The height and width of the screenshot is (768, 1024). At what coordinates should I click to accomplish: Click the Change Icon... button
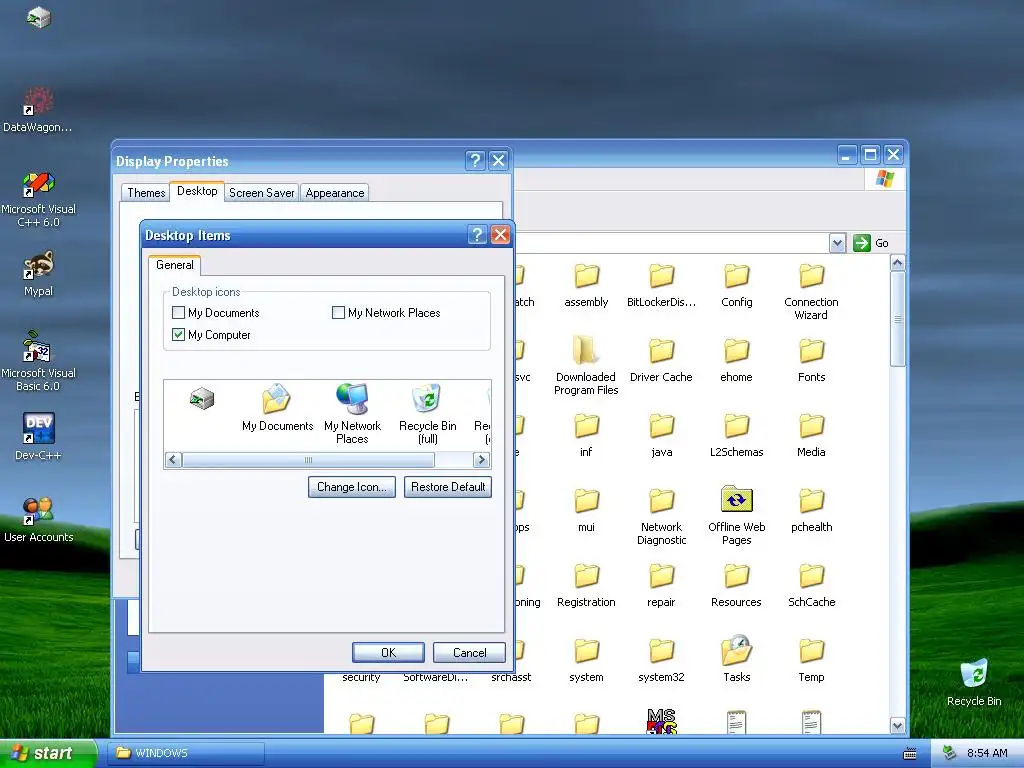pos(352,487)
